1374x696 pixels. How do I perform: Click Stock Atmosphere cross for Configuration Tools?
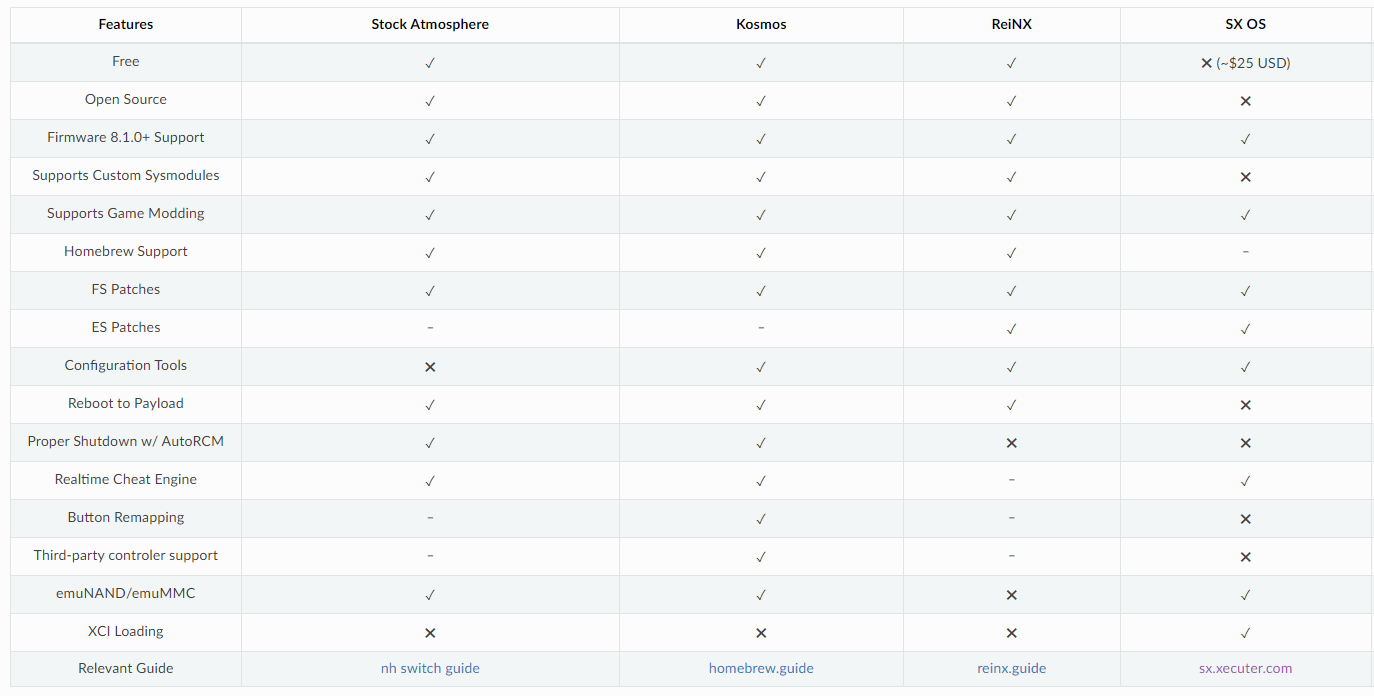[430, 367]
